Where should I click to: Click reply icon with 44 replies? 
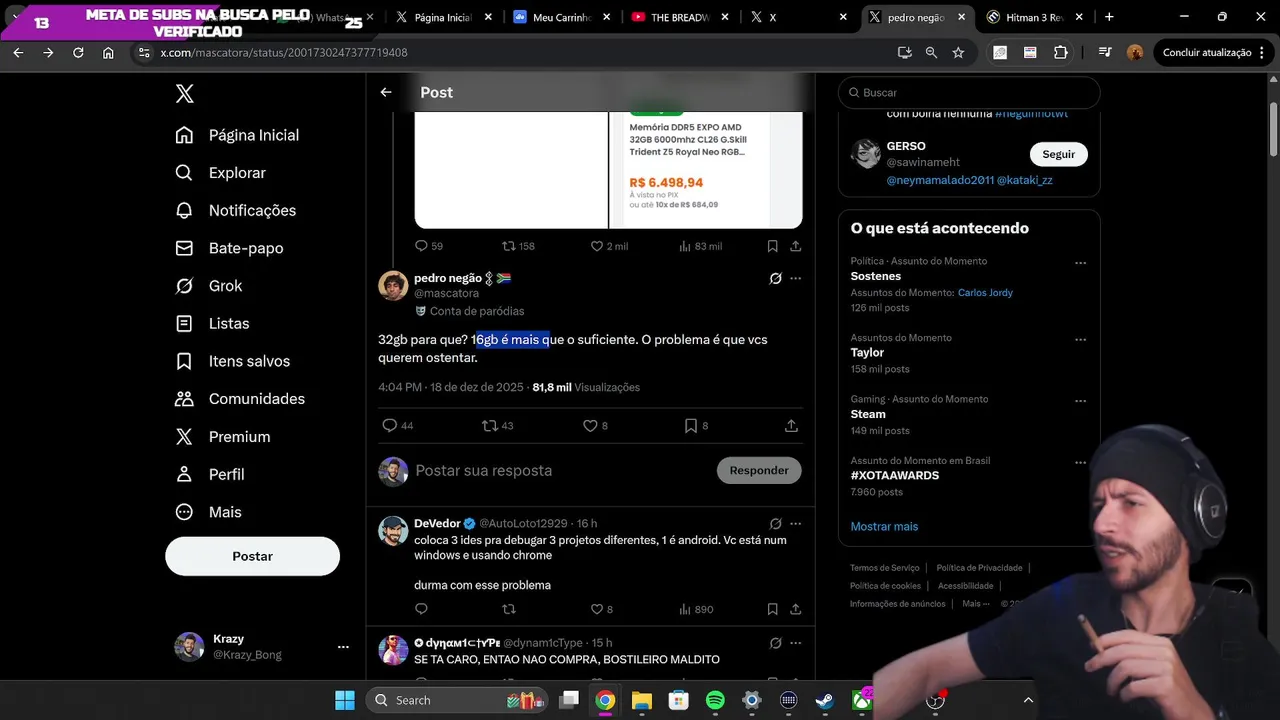click(390, 425)
